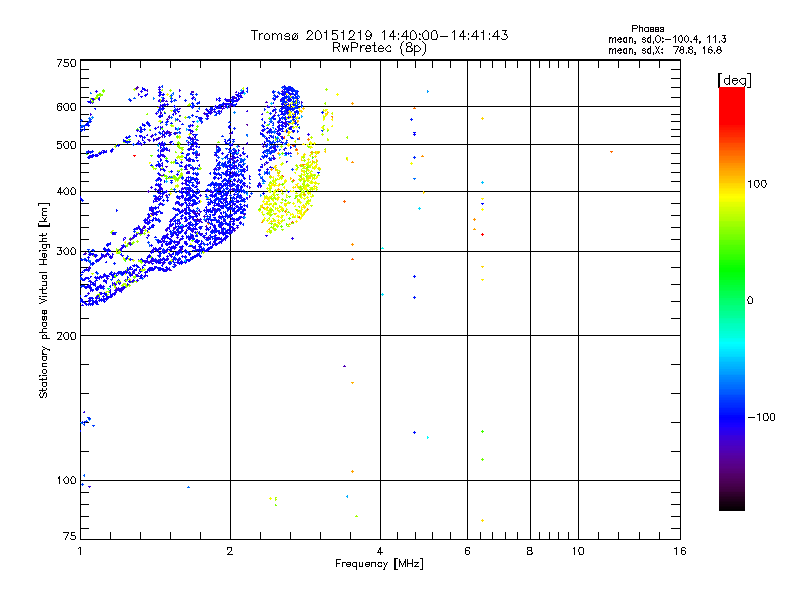Screen dimensions: 800x600
Task: Click the "Phases" heading at top right
Action: (x=647, y=29)
